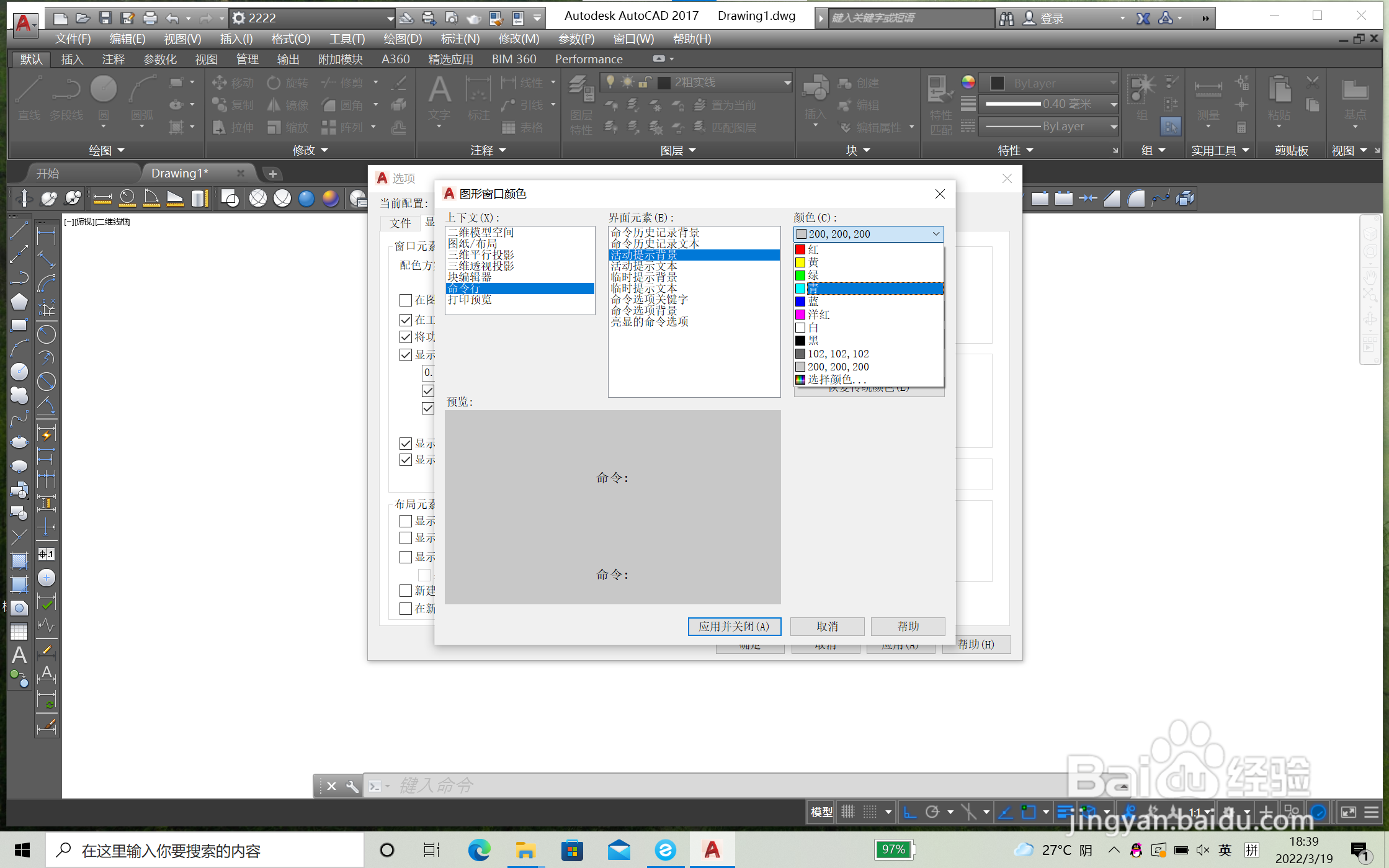Click the customize wrench icon on command line
The image size is (1389, 868).
point(352,786)
